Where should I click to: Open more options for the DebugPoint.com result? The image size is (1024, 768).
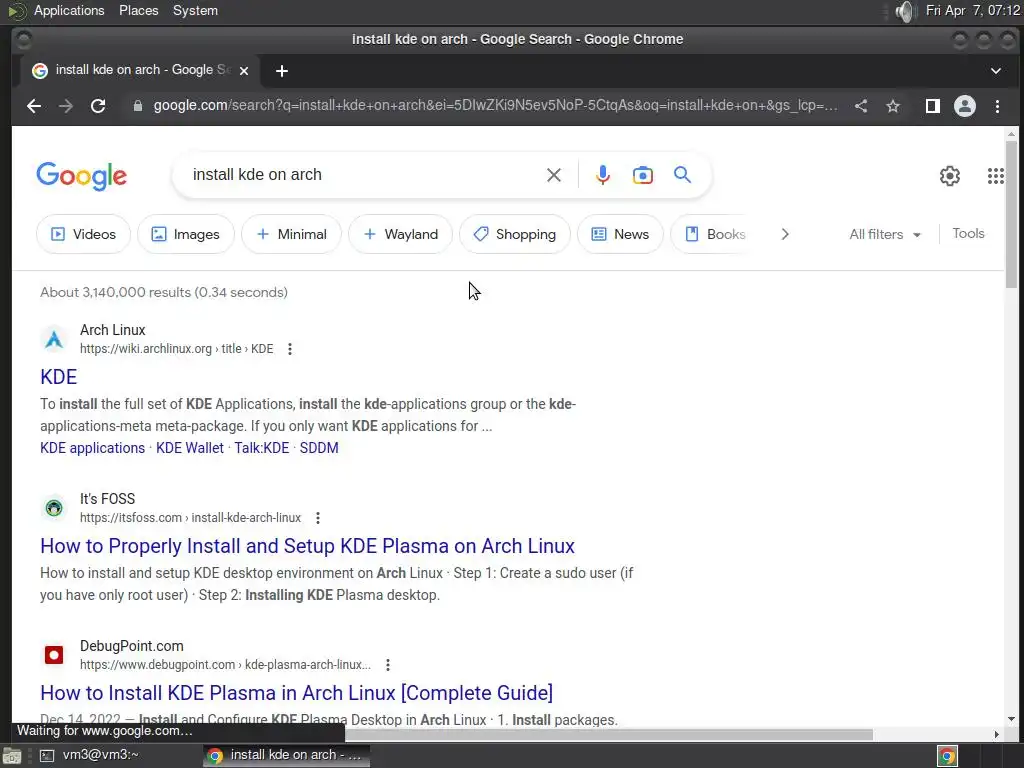(x=388, y=665)
